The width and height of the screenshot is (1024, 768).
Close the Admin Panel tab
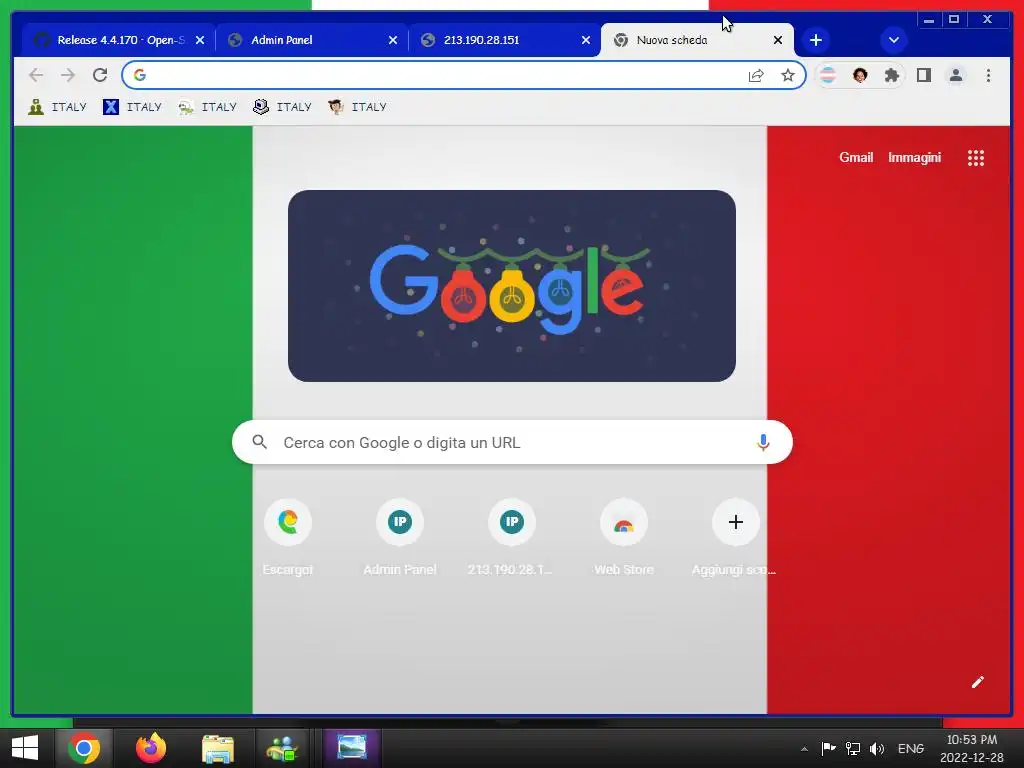392,40
